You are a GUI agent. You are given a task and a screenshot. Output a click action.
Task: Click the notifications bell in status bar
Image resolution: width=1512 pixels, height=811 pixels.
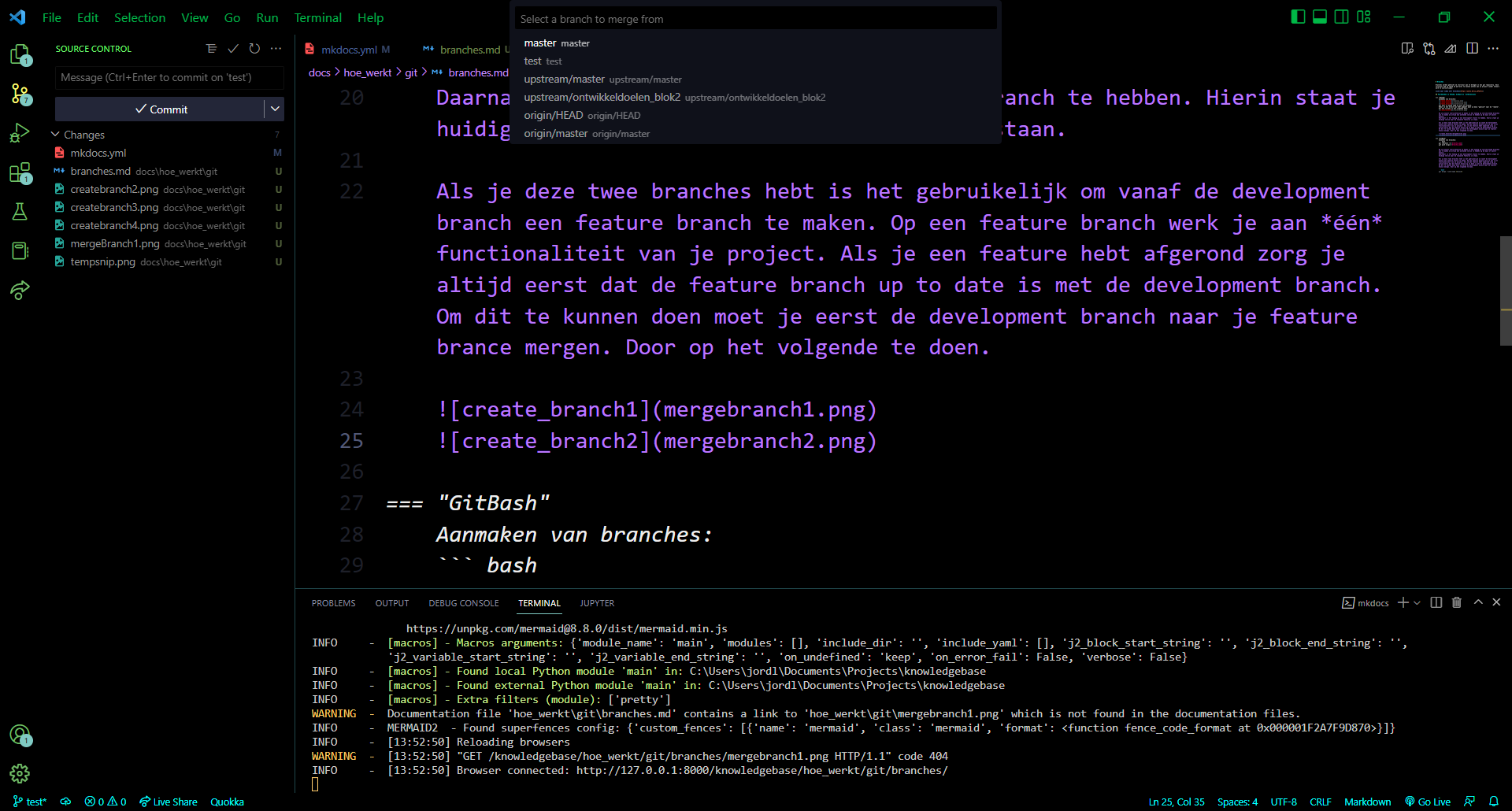[1493, 802]
